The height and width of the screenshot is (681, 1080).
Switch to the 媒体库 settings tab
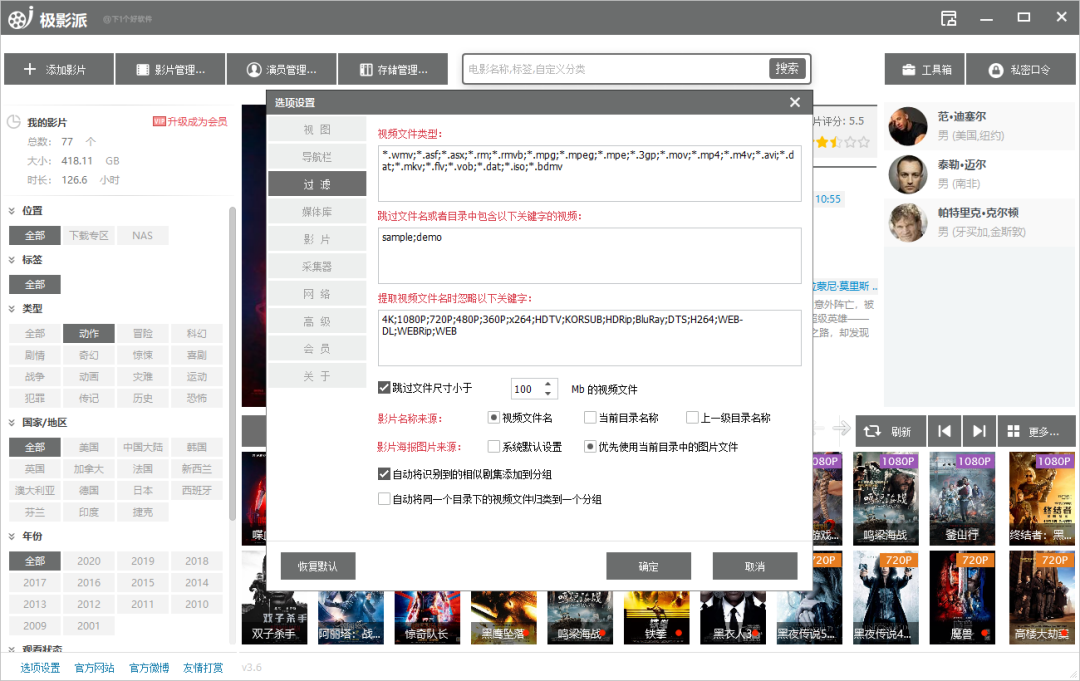[x=317, y=212]
